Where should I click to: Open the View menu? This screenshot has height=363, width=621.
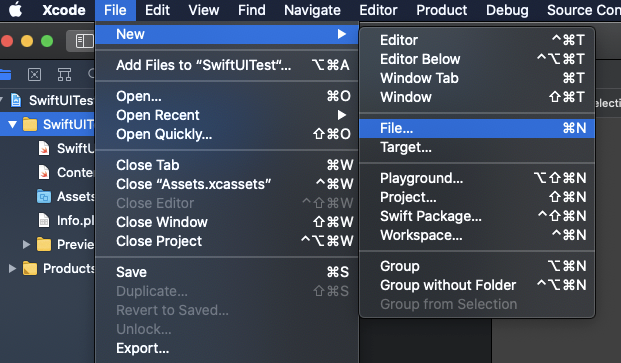click(x=204, y=10)
